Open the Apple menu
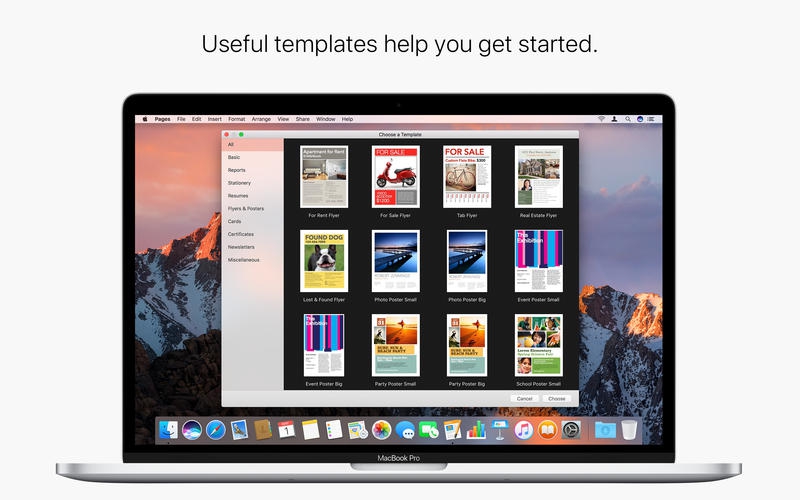 coord(145,119)
